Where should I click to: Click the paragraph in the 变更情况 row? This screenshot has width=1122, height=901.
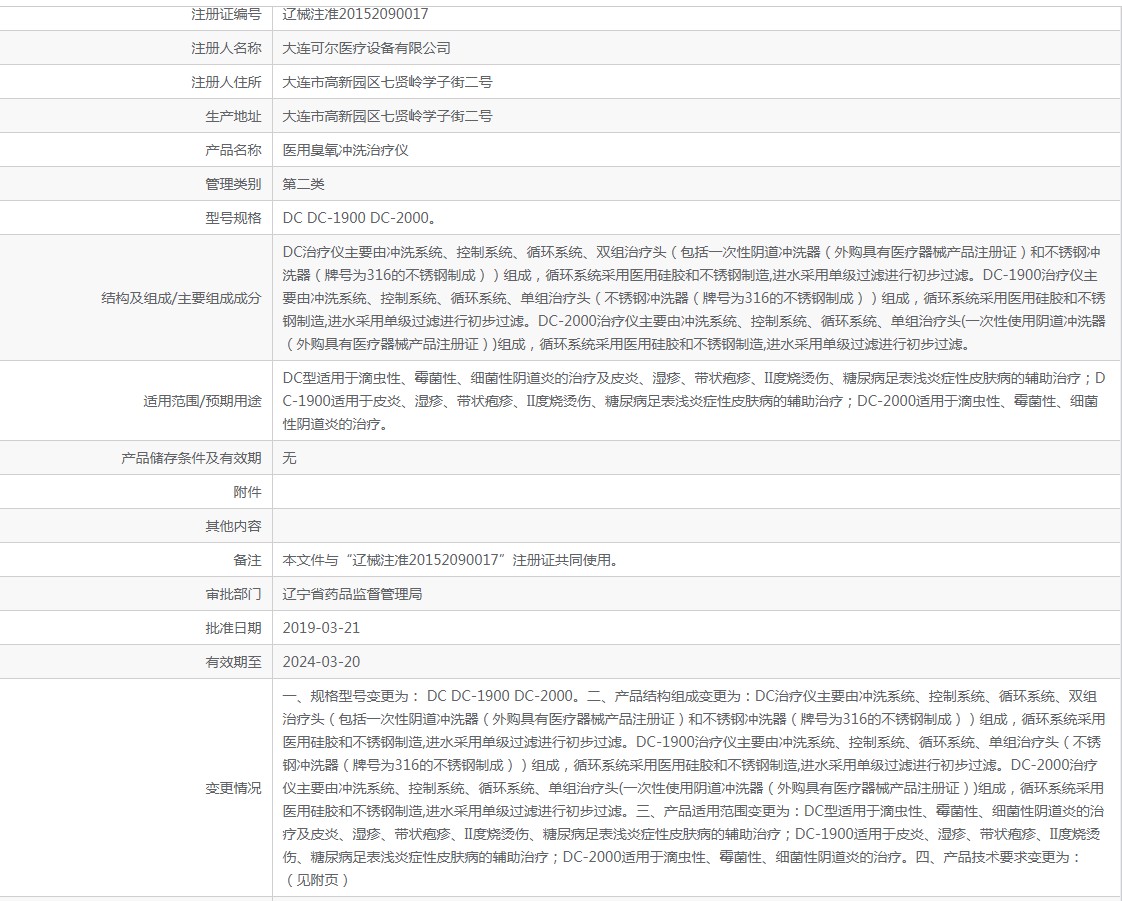pos(694,789)
